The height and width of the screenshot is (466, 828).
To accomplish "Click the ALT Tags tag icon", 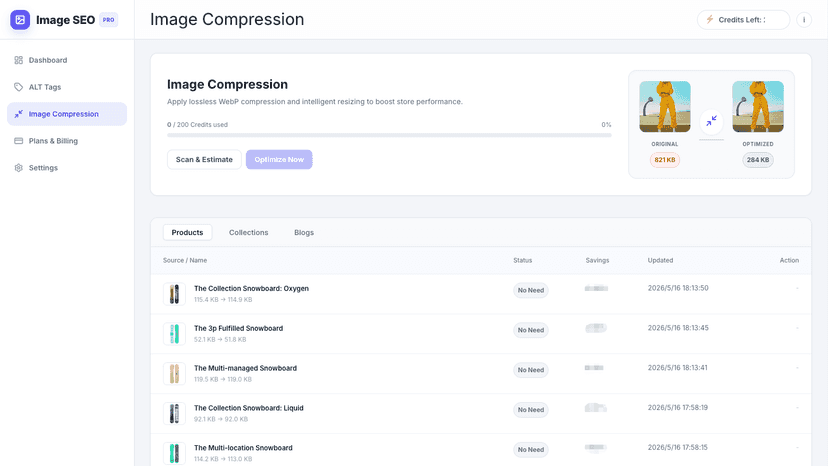I will pos(18,87).
